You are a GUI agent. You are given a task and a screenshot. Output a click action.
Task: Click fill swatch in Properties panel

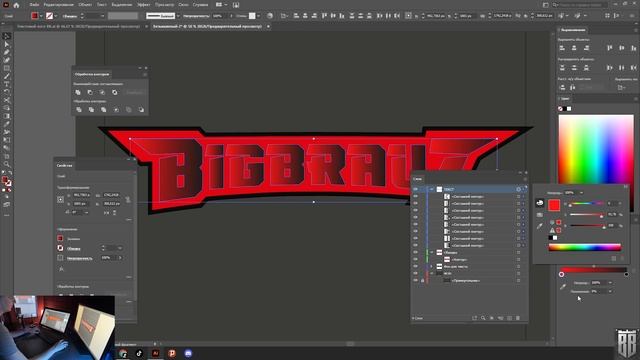[60, 238]
